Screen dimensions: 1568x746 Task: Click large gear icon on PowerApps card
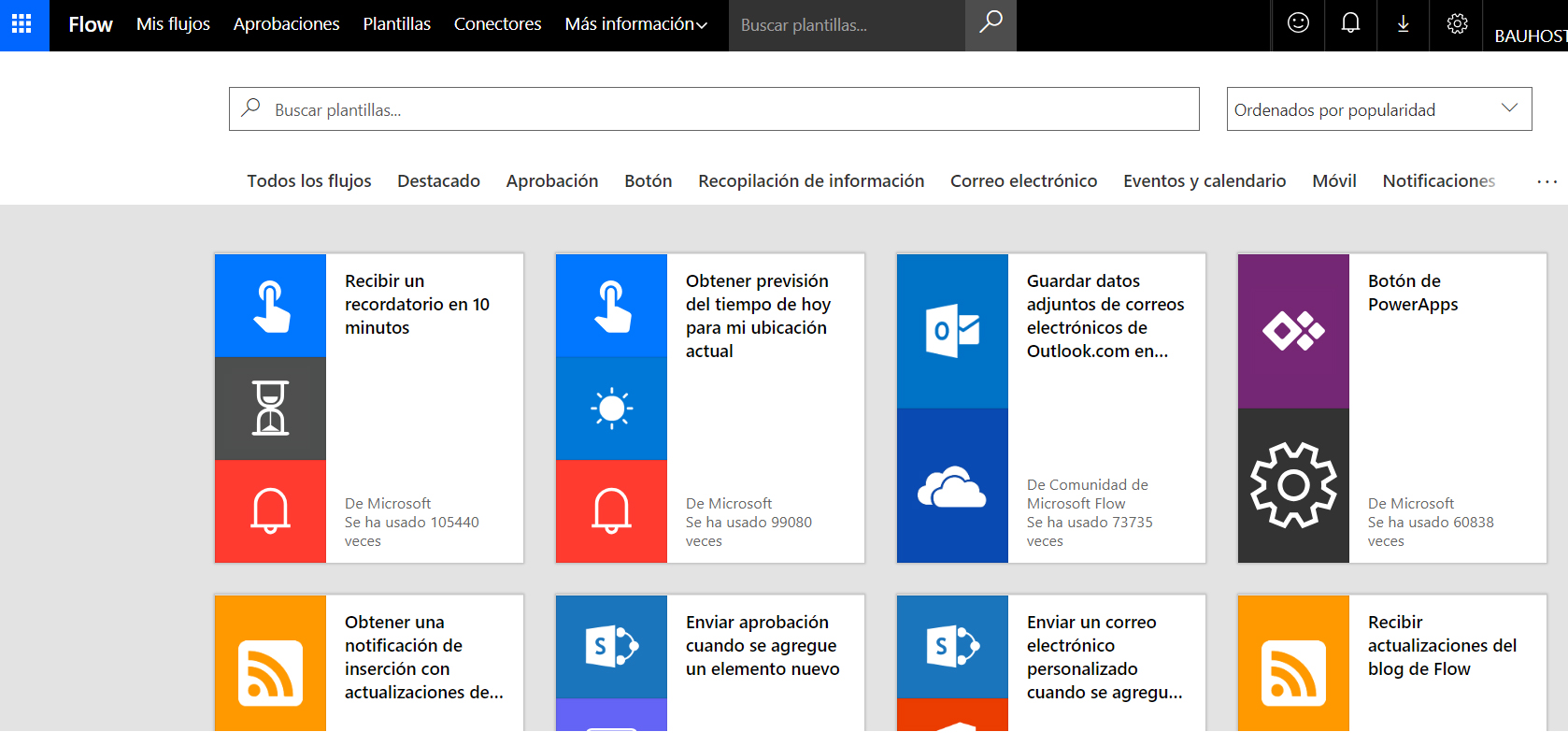coord(1294,485)
